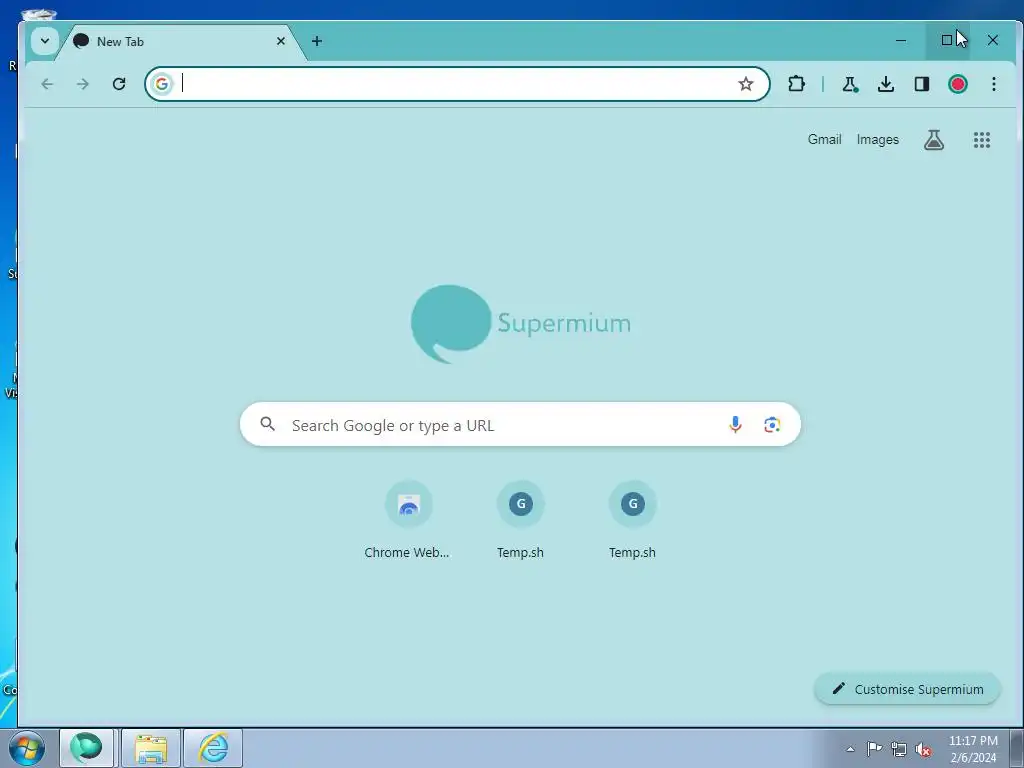Open File Explorer from the taskbar
This screenshot has height=768, width=1024.
[151, 748]
